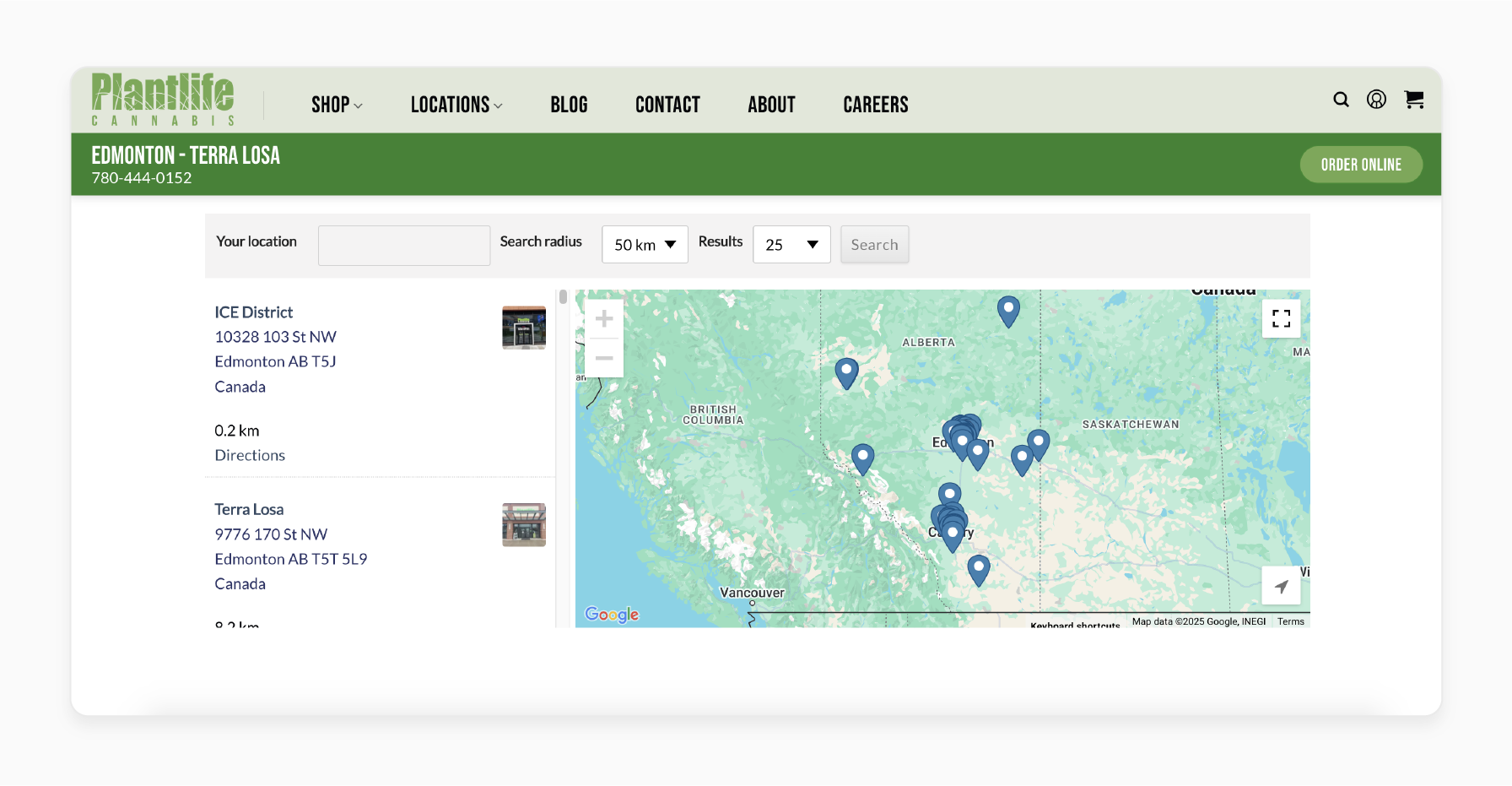Zoom out on the map

click(604, 358)
